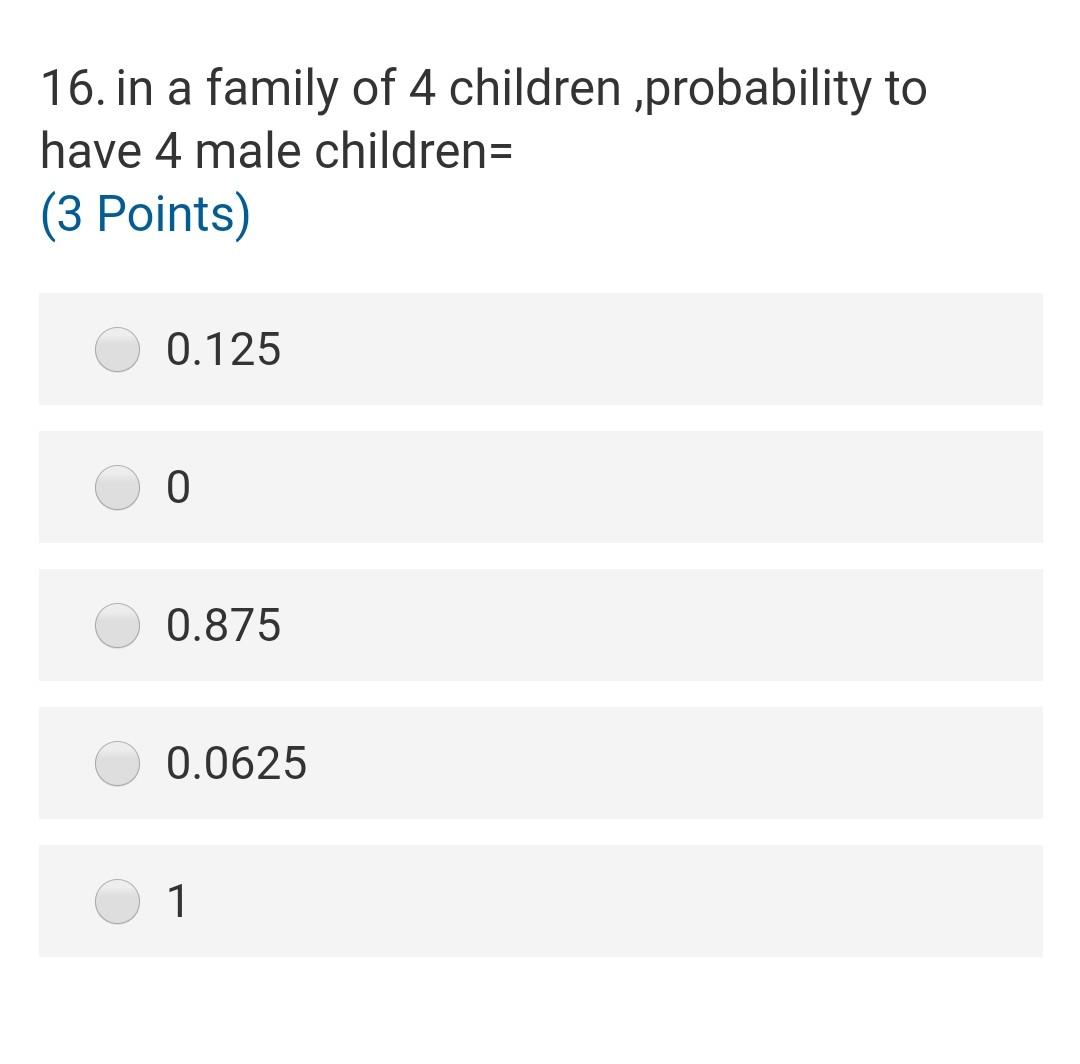The image size is (1080, 1064).
Task: Click the (3 Points) label
Action: [145, 212]
